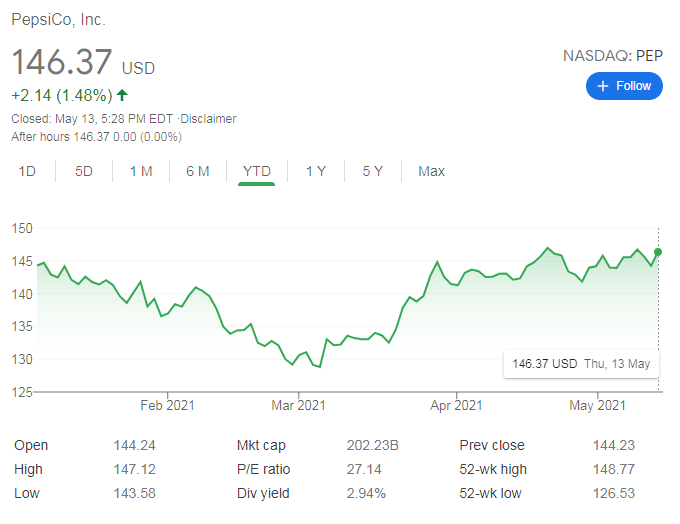
Task: Click the USD currency label
Action: (138, 68)
